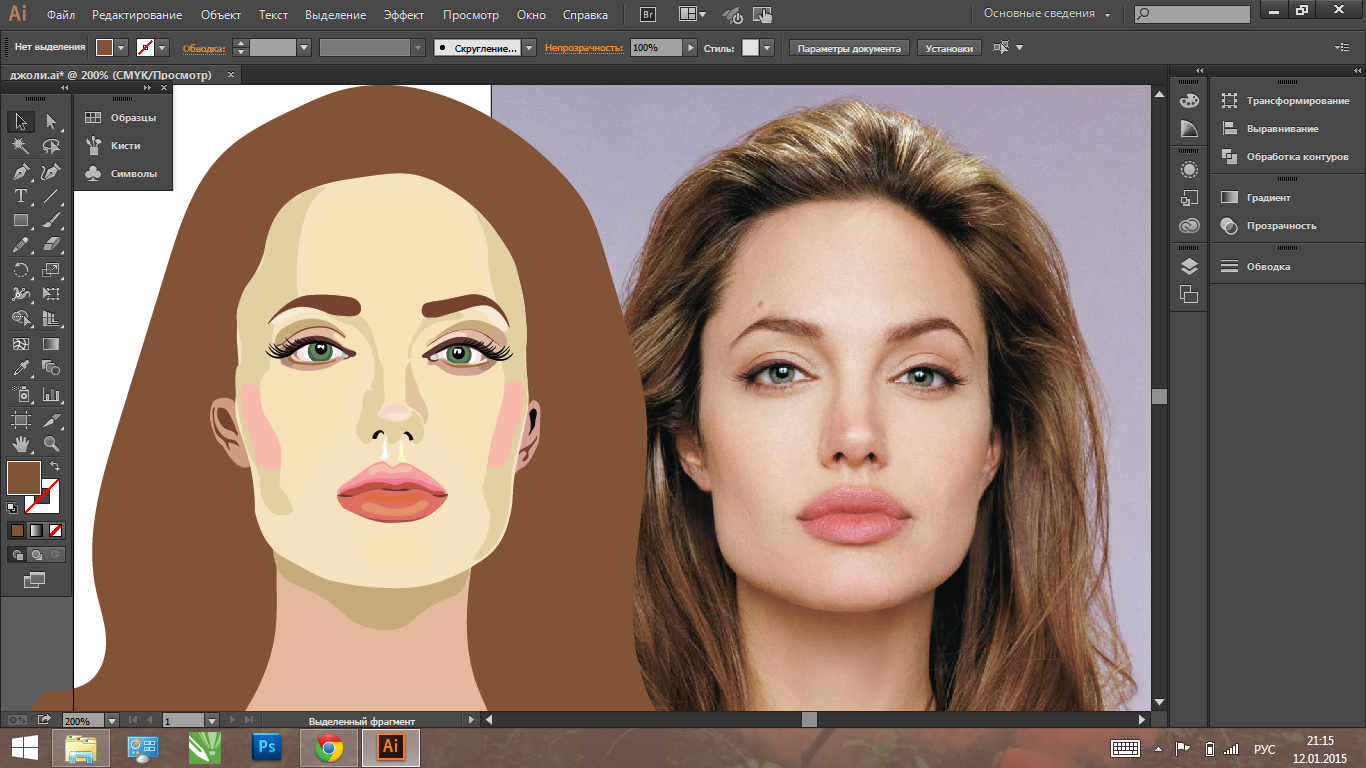Open the 200% zoom level dropdown

tap(111, 720)
